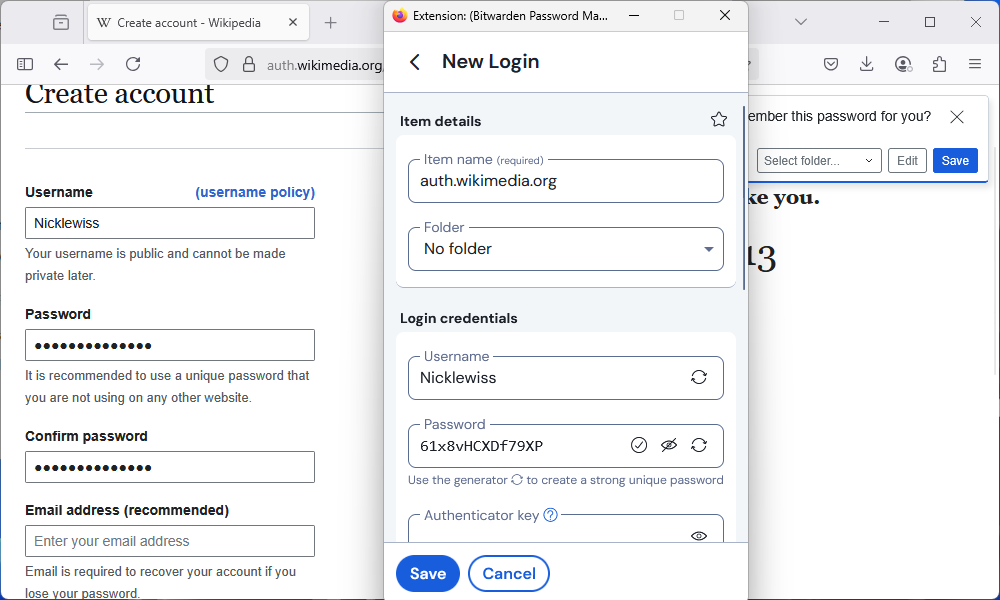
Task: Expand the Select folder dropdown in the notification
Action: coord(819,161)
